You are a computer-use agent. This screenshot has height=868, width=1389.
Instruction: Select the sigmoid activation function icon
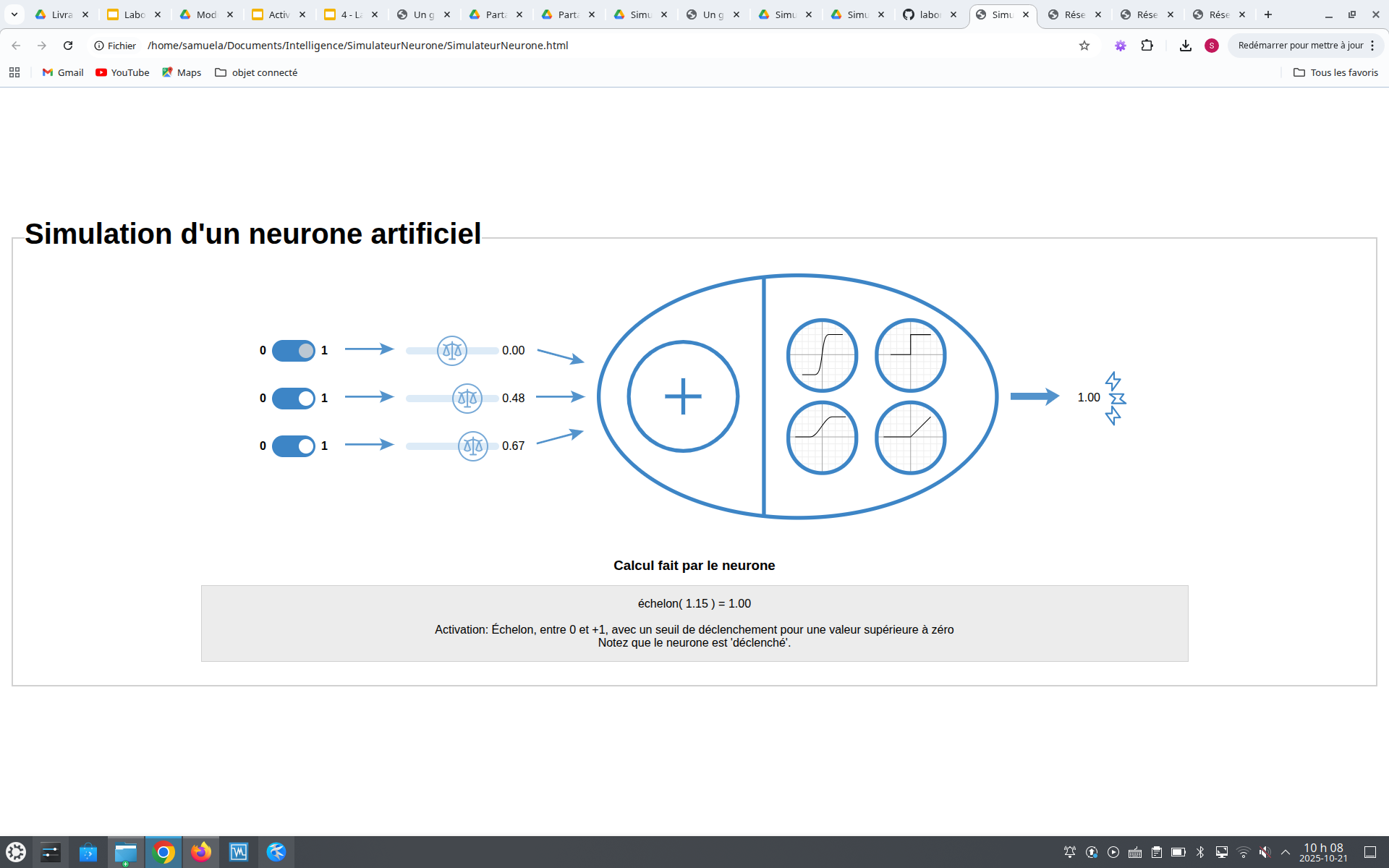(x=822, y=355)
